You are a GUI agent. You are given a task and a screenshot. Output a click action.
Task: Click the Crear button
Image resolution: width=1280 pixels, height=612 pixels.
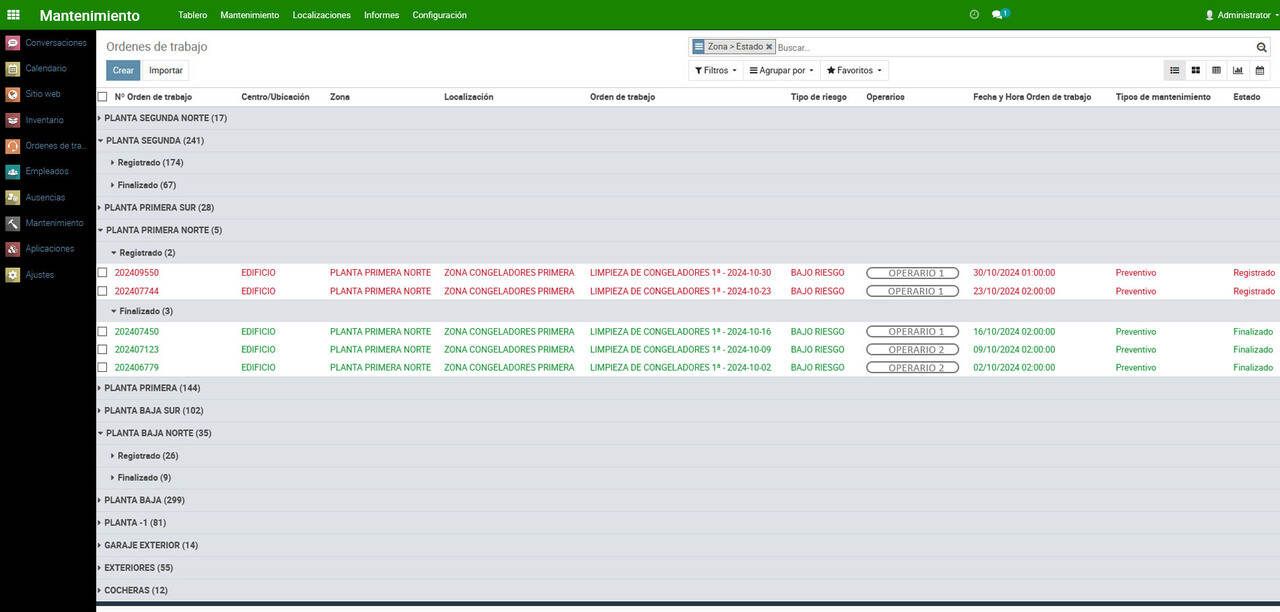[123, 71]
